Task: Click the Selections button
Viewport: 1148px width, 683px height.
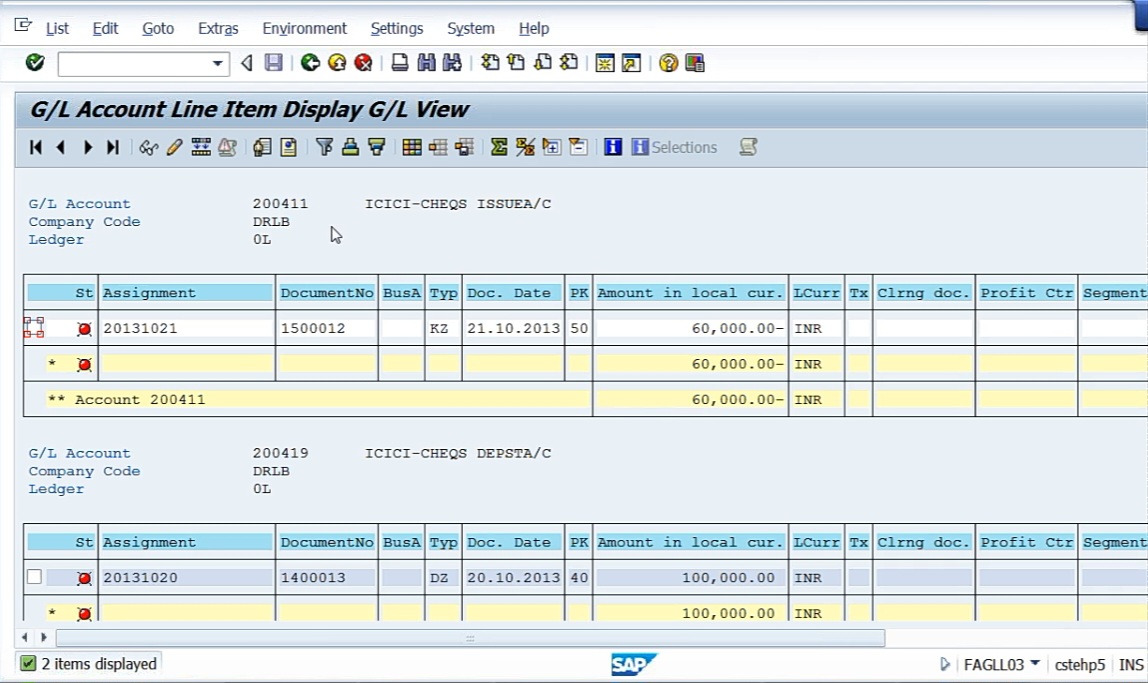Action: 674,147
